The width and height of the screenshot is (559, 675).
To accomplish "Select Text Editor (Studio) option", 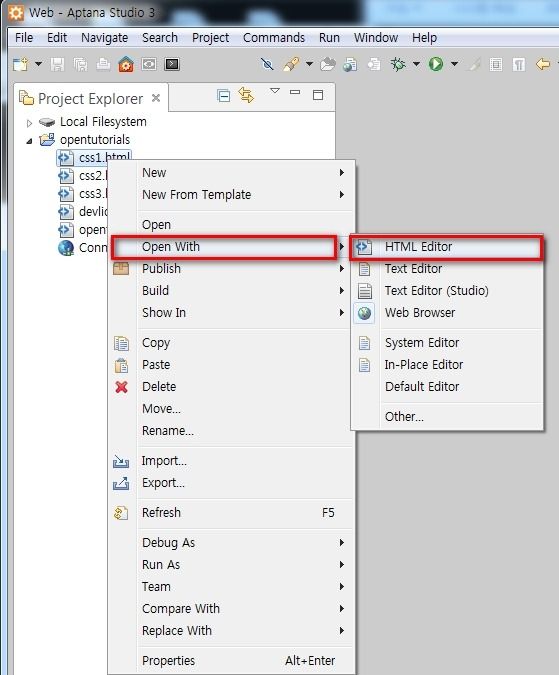I will click(x=447, y=291).
